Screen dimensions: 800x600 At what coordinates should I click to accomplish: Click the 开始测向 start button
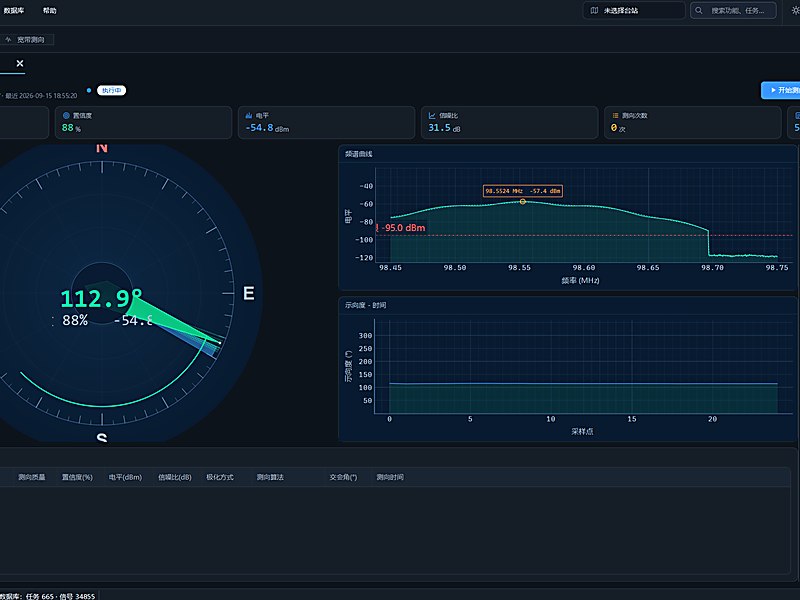[x=781, y=90]
